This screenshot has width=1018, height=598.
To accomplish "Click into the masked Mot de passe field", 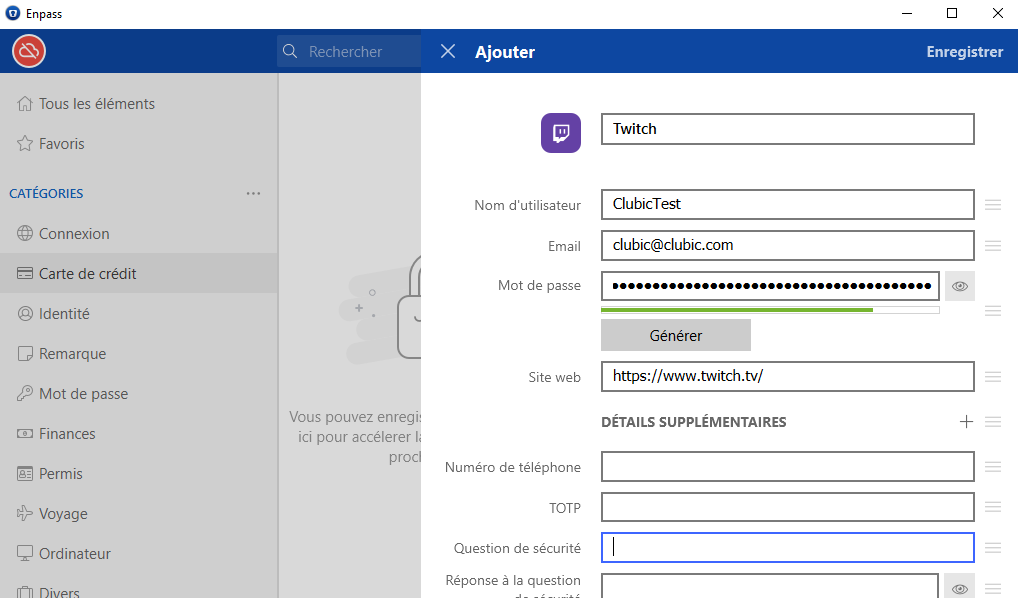I will 770,286.
